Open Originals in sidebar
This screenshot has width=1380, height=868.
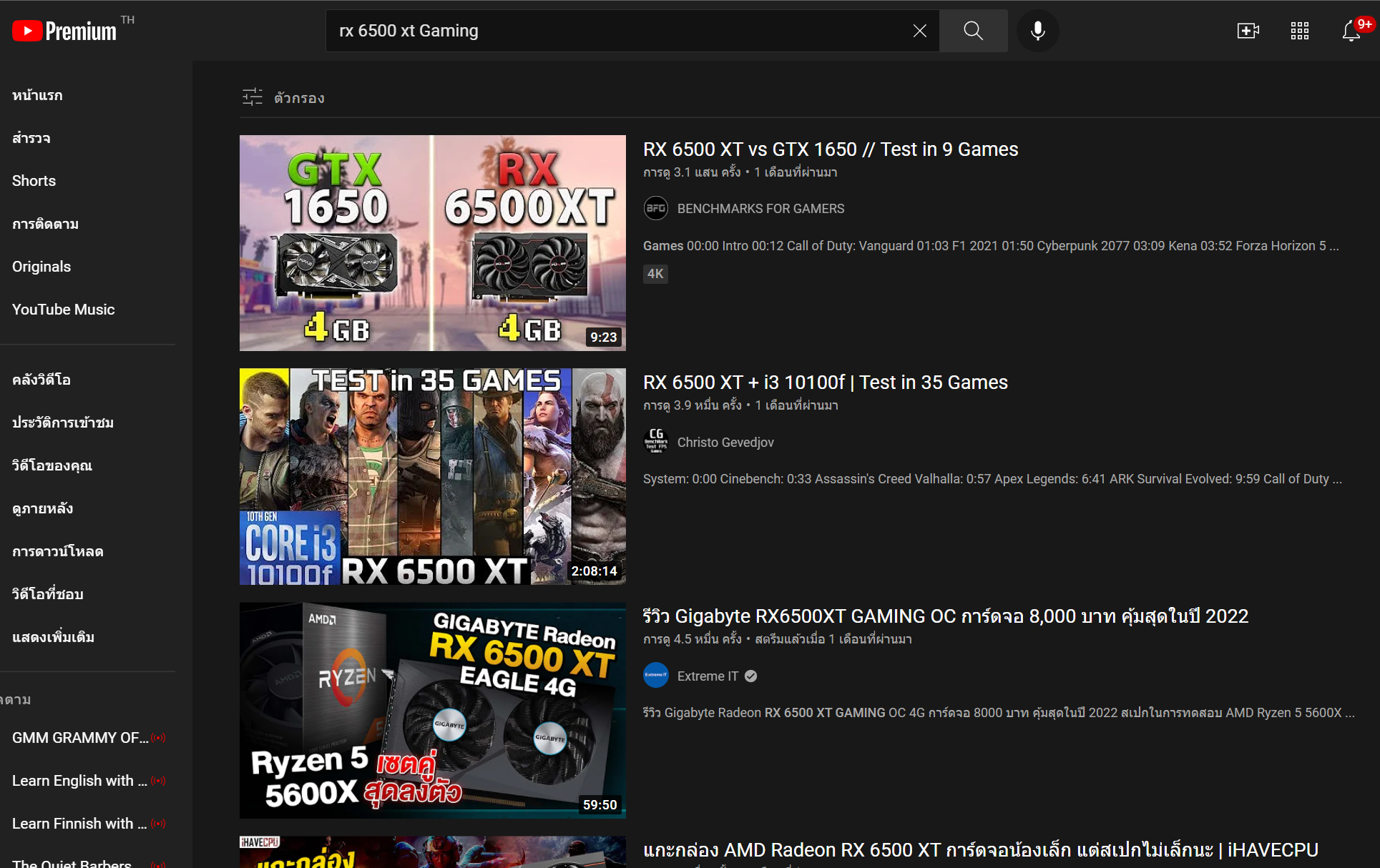pyautogui.click(x=41, y=267)
